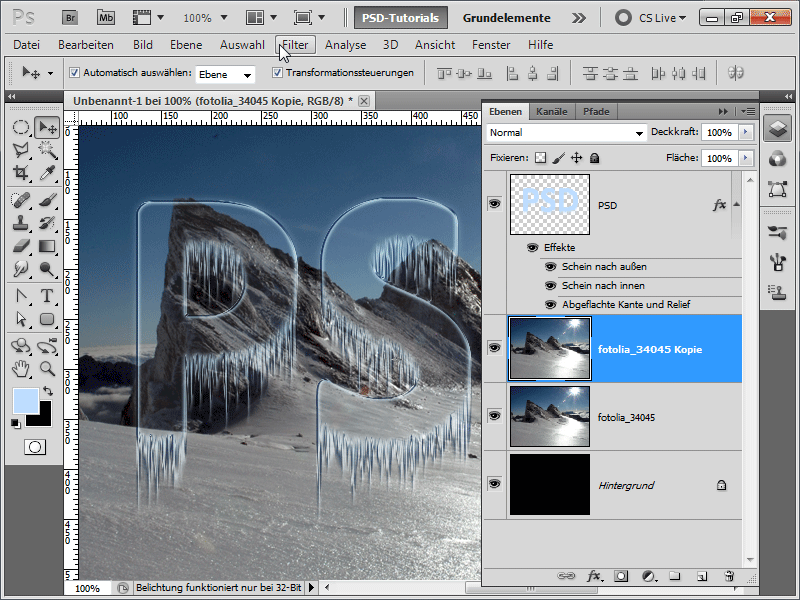Select the Horizontal Type tool

pos(46,296)
